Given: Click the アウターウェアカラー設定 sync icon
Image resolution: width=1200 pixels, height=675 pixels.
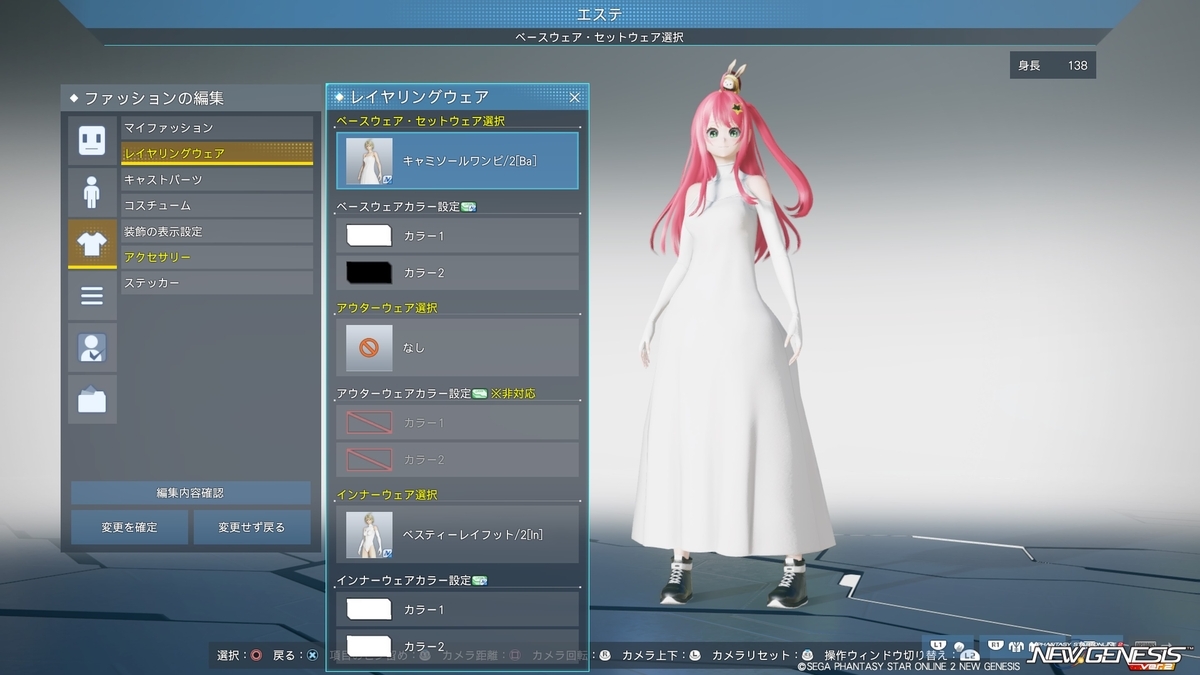Looking at the screenshot, I should (479, 393).
